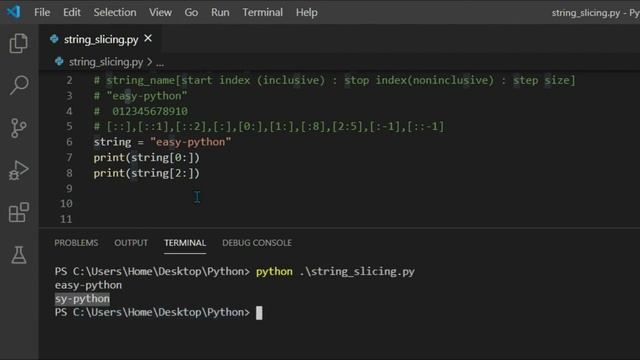
Task: Click line number 2 in the gutter
Action: 69,80
